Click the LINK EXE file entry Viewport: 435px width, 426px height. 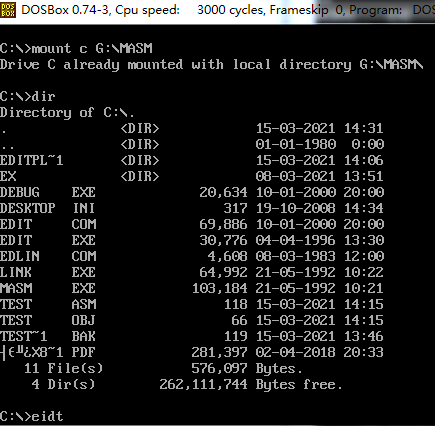tap(192, 272)
